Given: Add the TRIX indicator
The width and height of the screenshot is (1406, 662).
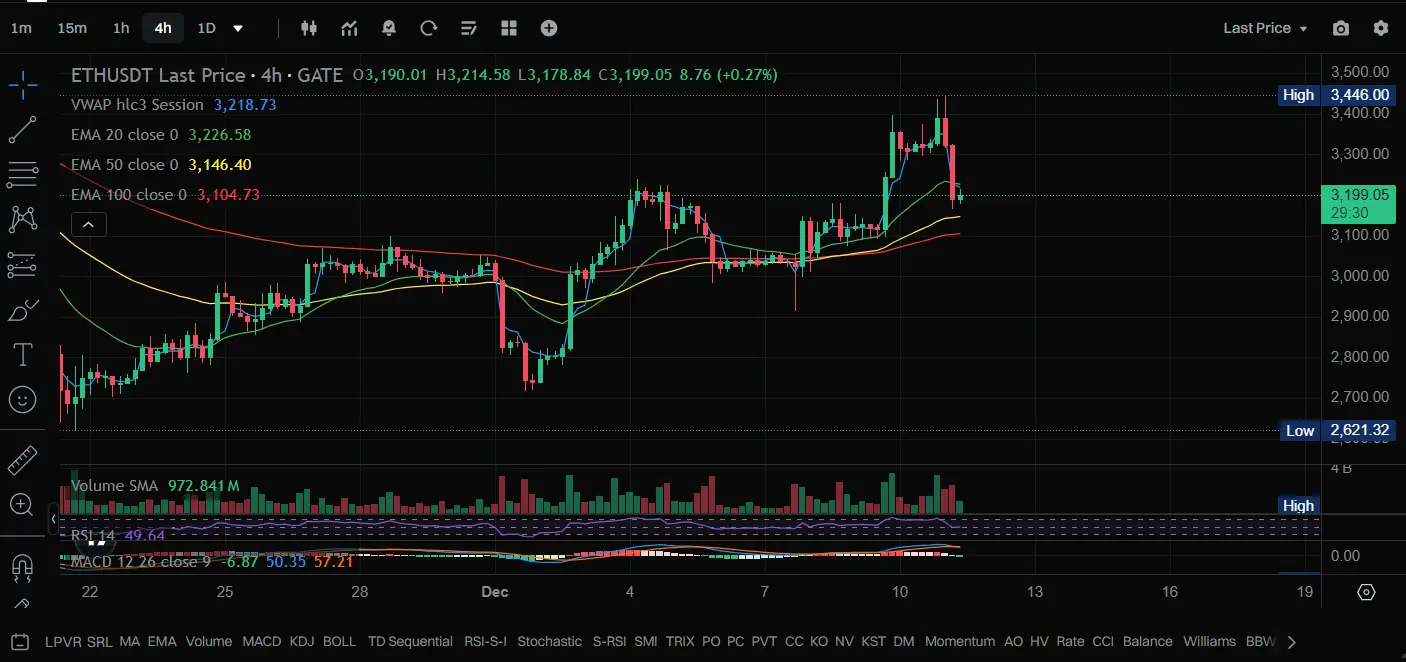Looking at the screenshot, I should (680, 641).
